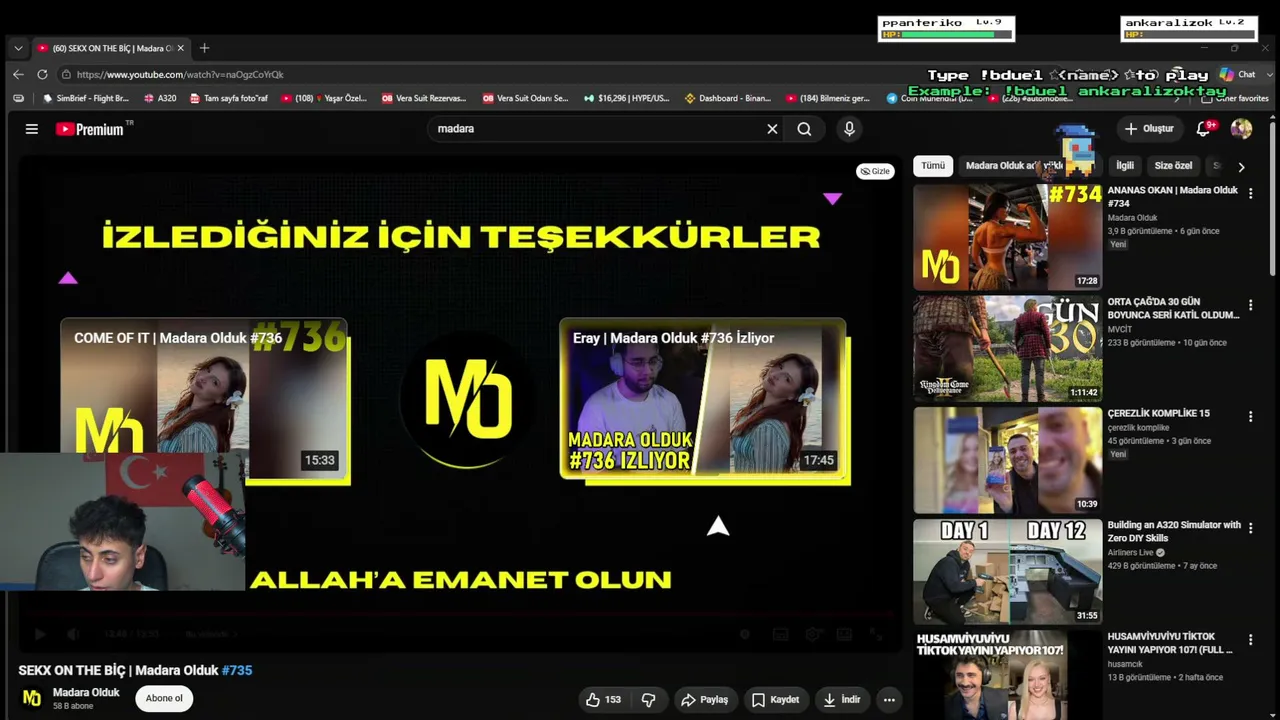Open Tam sayfa fotoğraf bookmark
The height and width of the screenshot is (720, 1280).
point(229,98)
